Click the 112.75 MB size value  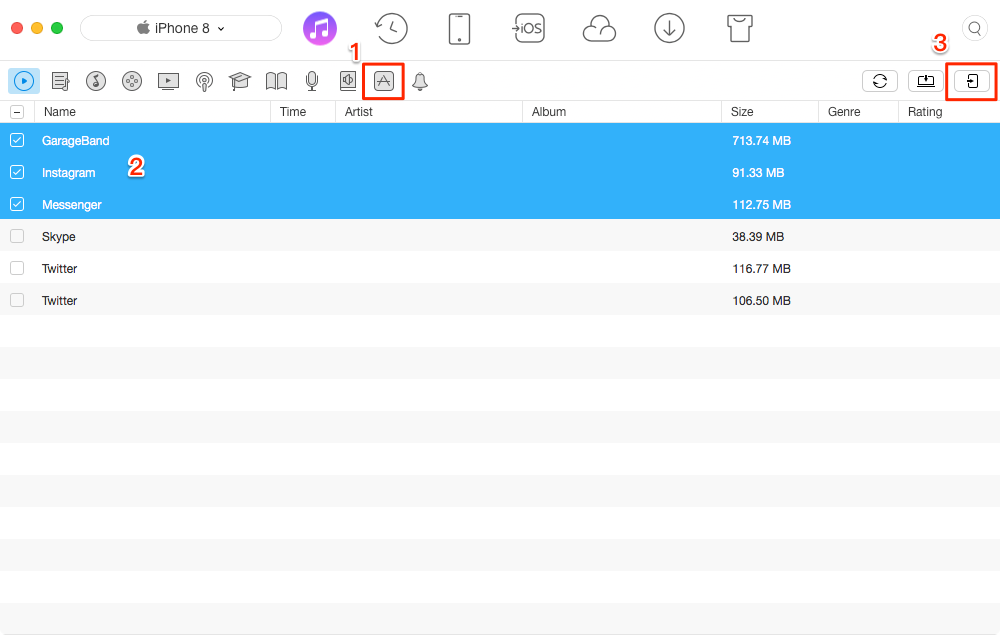tap(761, 205)
